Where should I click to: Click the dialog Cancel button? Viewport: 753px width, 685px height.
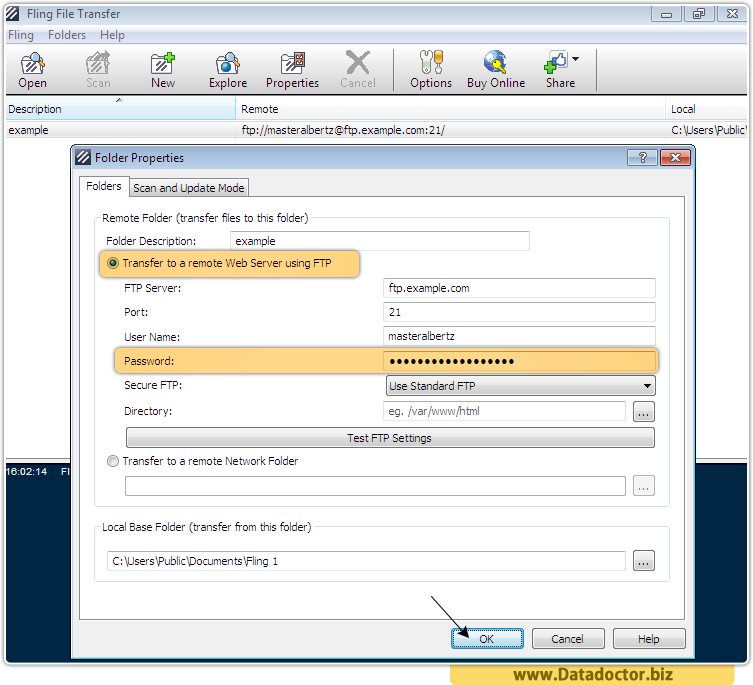point(568,639)
